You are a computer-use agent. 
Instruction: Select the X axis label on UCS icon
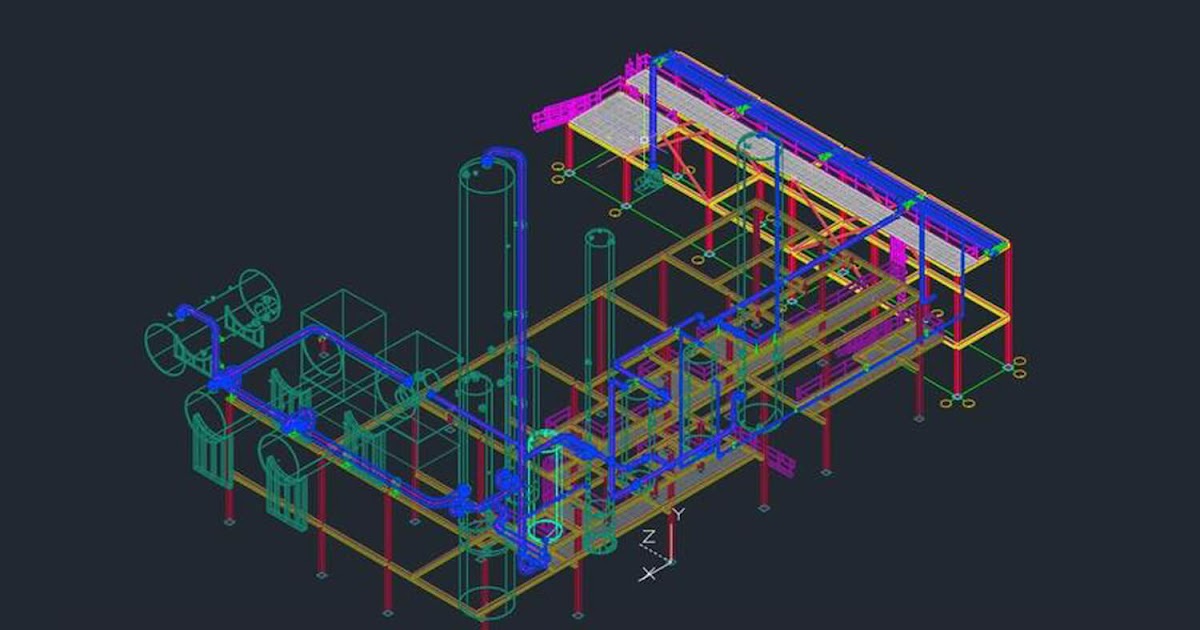(648, 574)
